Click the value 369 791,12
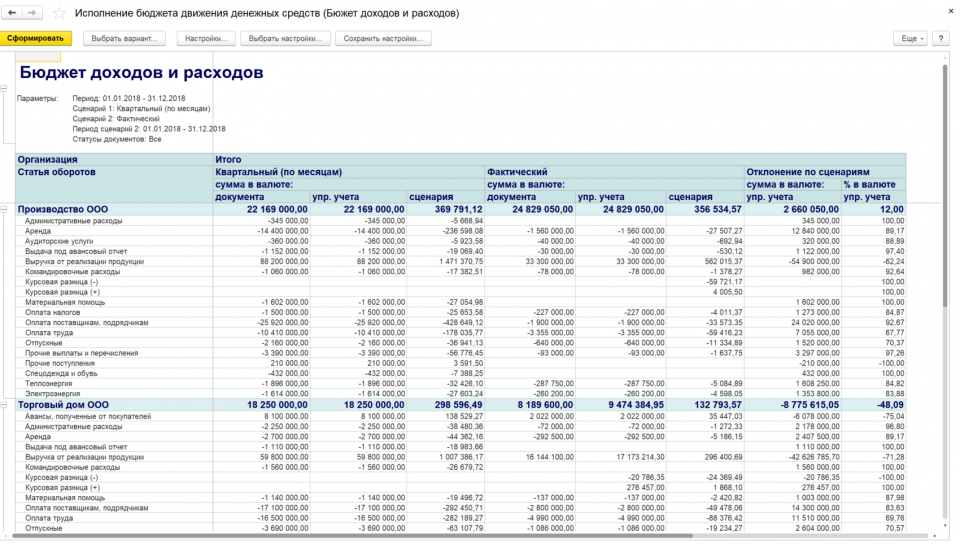The image size is (960, 544). (459, 209)
